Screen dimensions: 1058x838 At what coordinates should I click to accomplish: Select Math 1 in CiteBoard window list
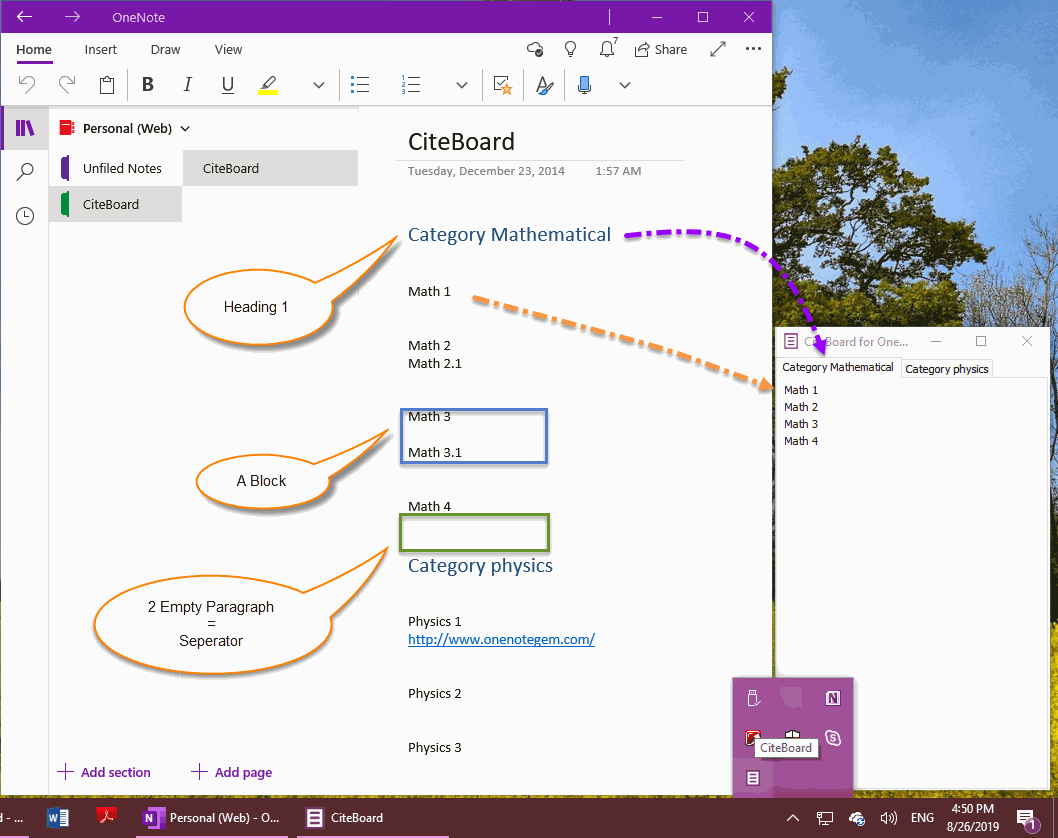801,390
